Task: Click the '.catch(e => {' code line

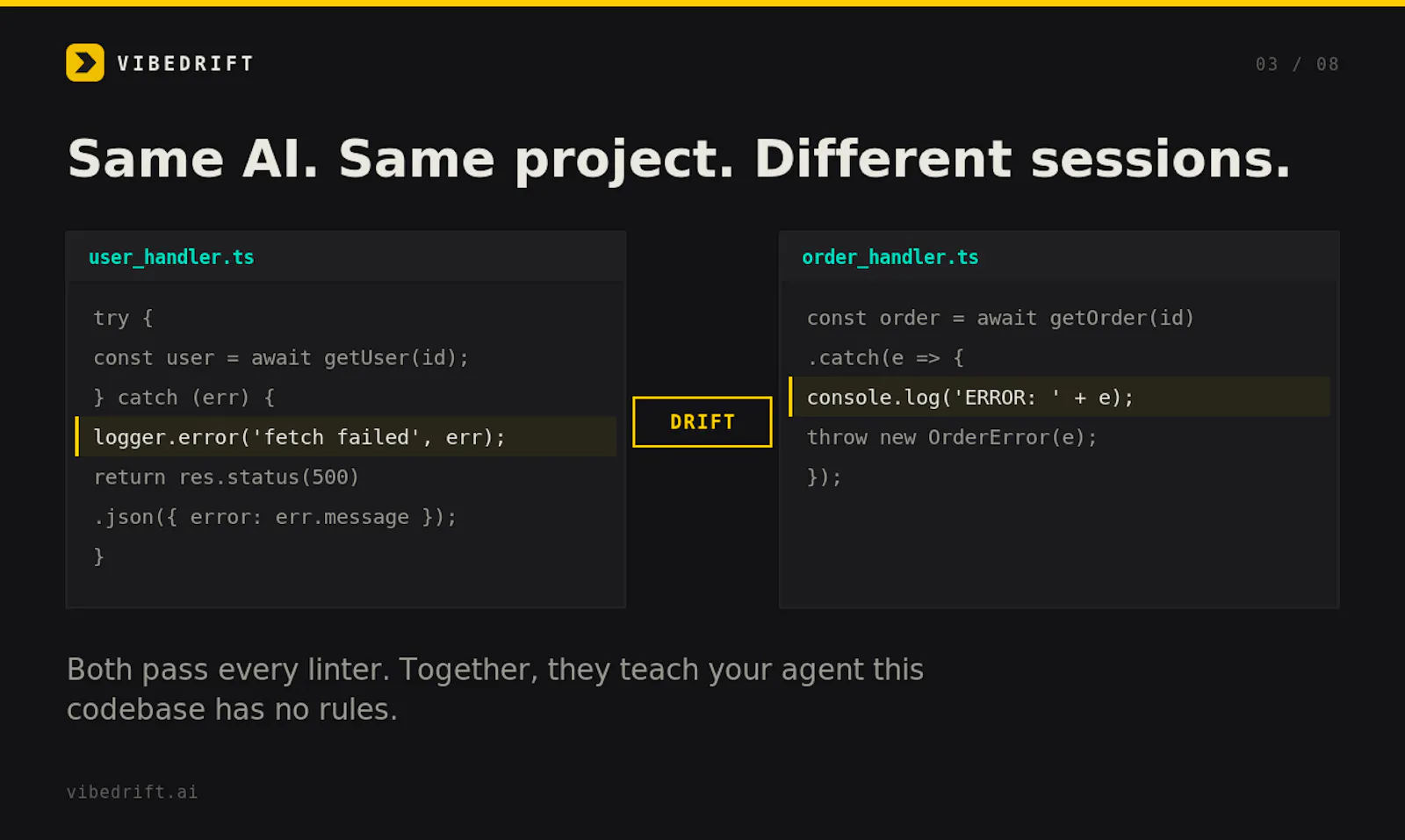Action: click(x=885, y=357)
